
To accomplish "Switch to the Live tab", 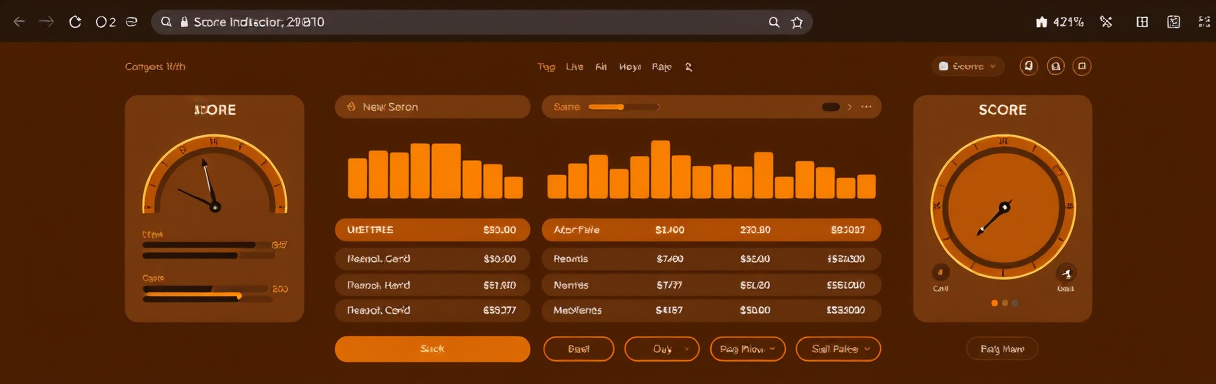I will click(x=574, y=67).
